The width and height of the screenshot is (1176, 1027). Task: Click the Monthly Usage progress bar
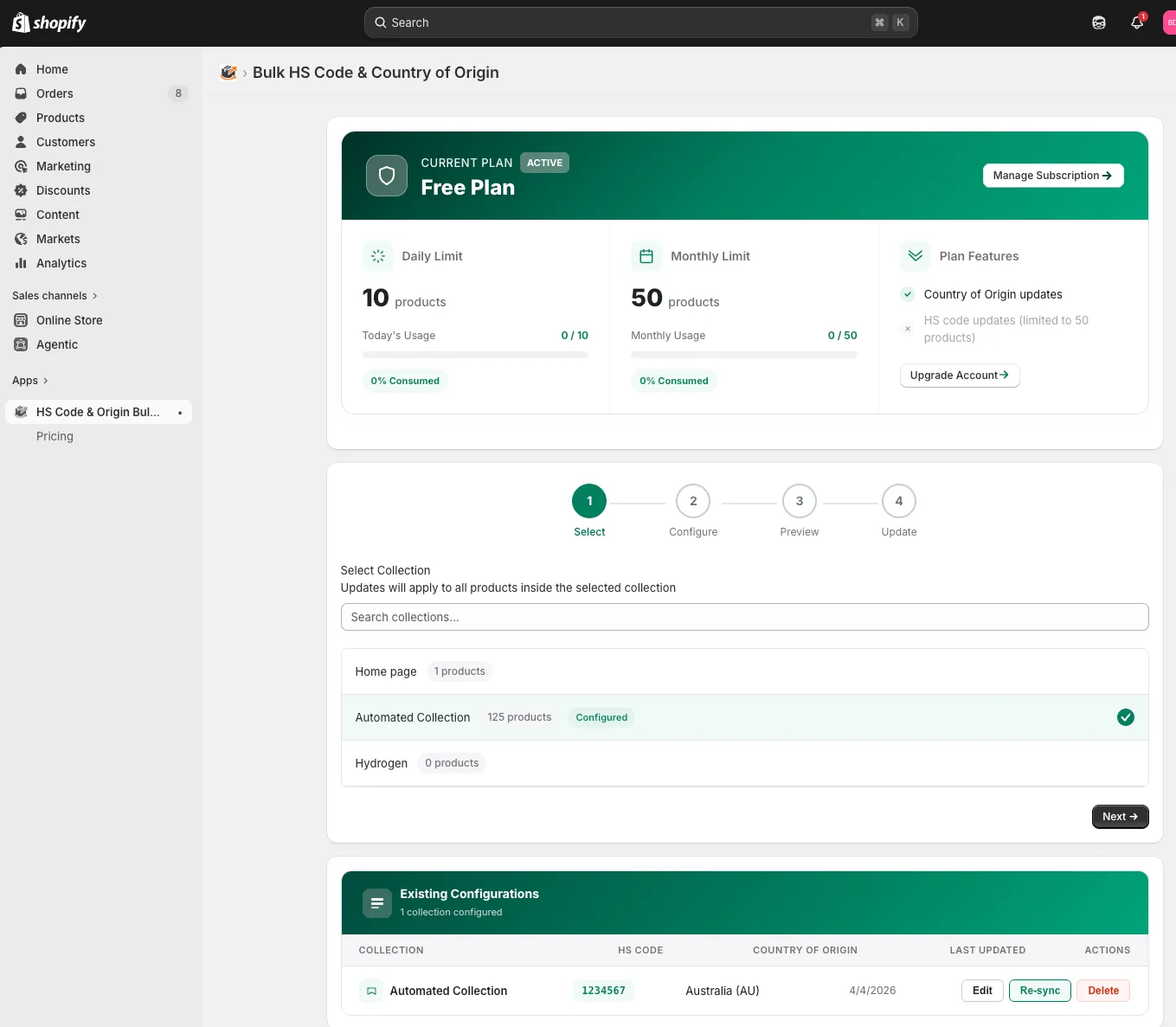[x=744, y=355]
